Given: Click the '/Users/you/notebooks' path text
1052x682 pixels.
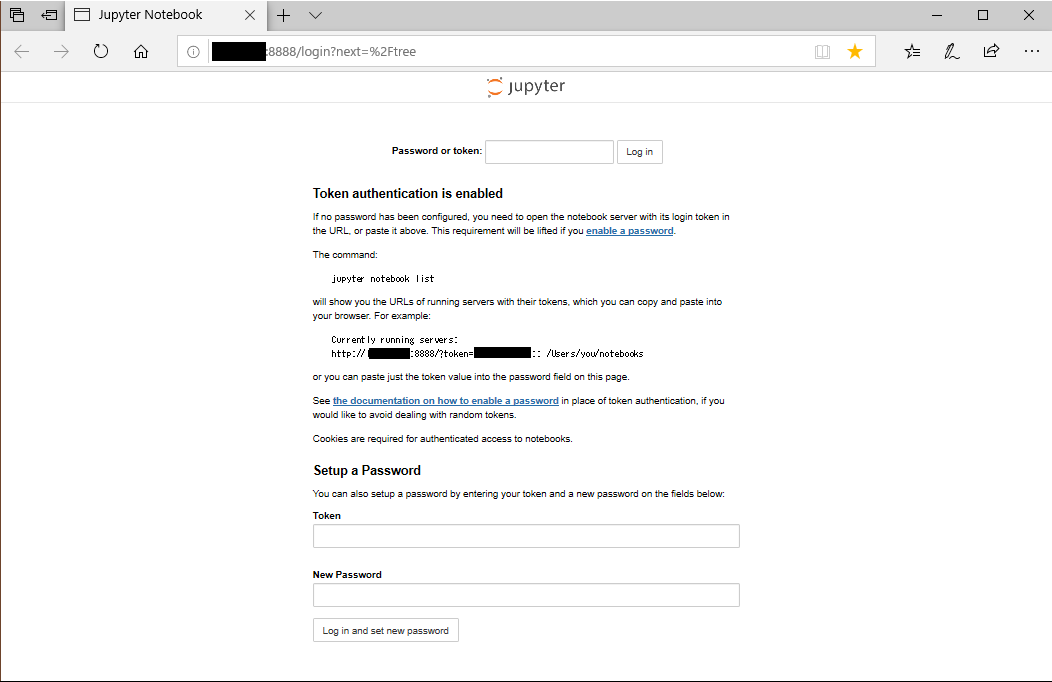Looking at the screenshot, I should [x=594, y=354].
